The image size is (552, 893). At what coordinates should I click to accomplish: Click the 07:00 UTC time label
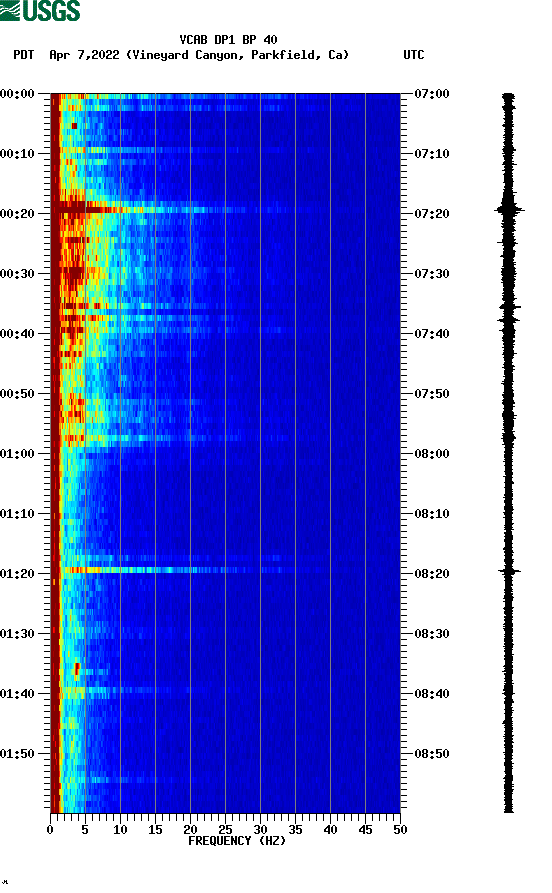coord(432,93)
